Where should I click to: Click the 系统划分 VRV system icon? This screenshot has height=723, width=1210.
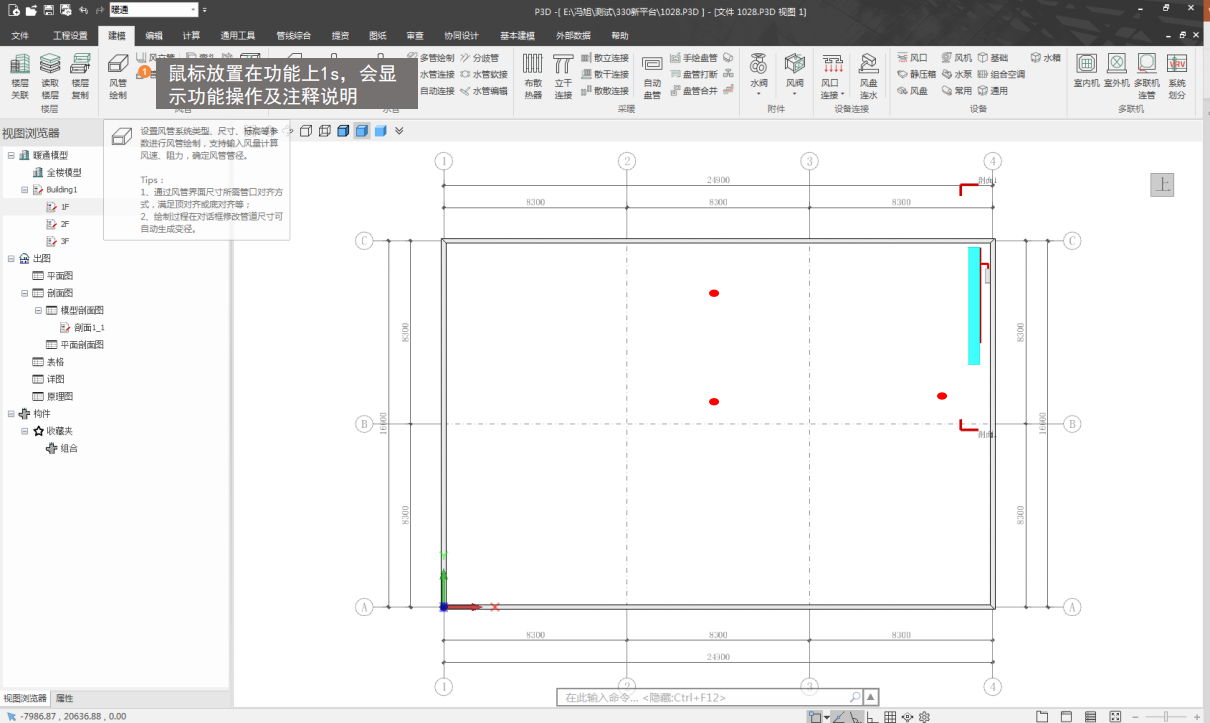1177,72
